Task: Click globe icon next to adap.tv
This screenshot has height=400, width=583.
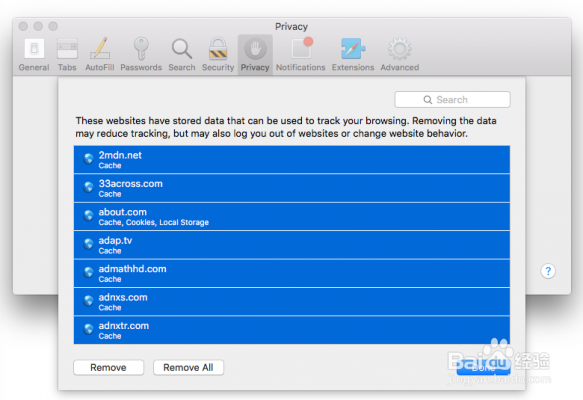Action: point(88,244)
